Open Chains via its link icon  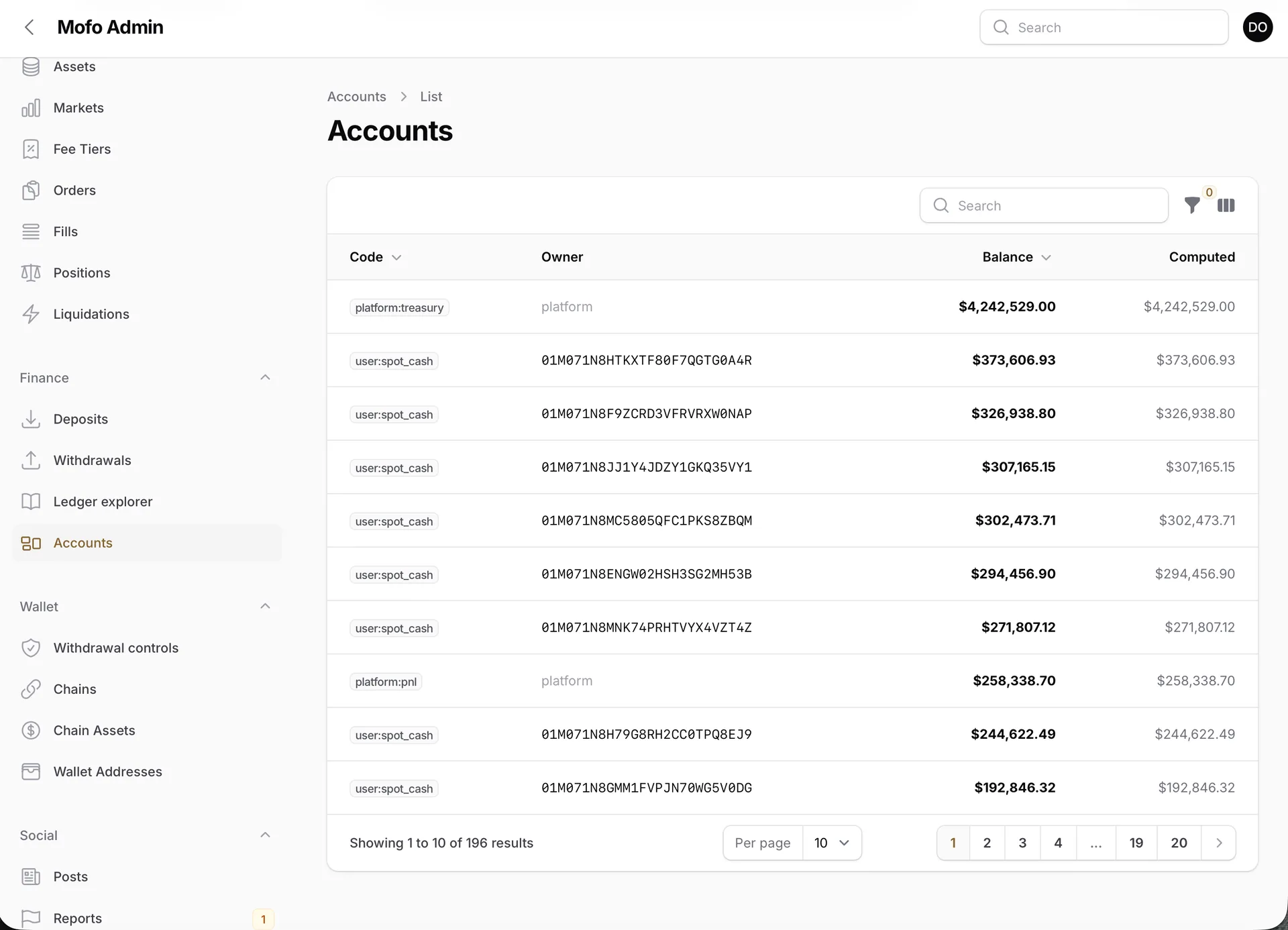pos(31,689)
